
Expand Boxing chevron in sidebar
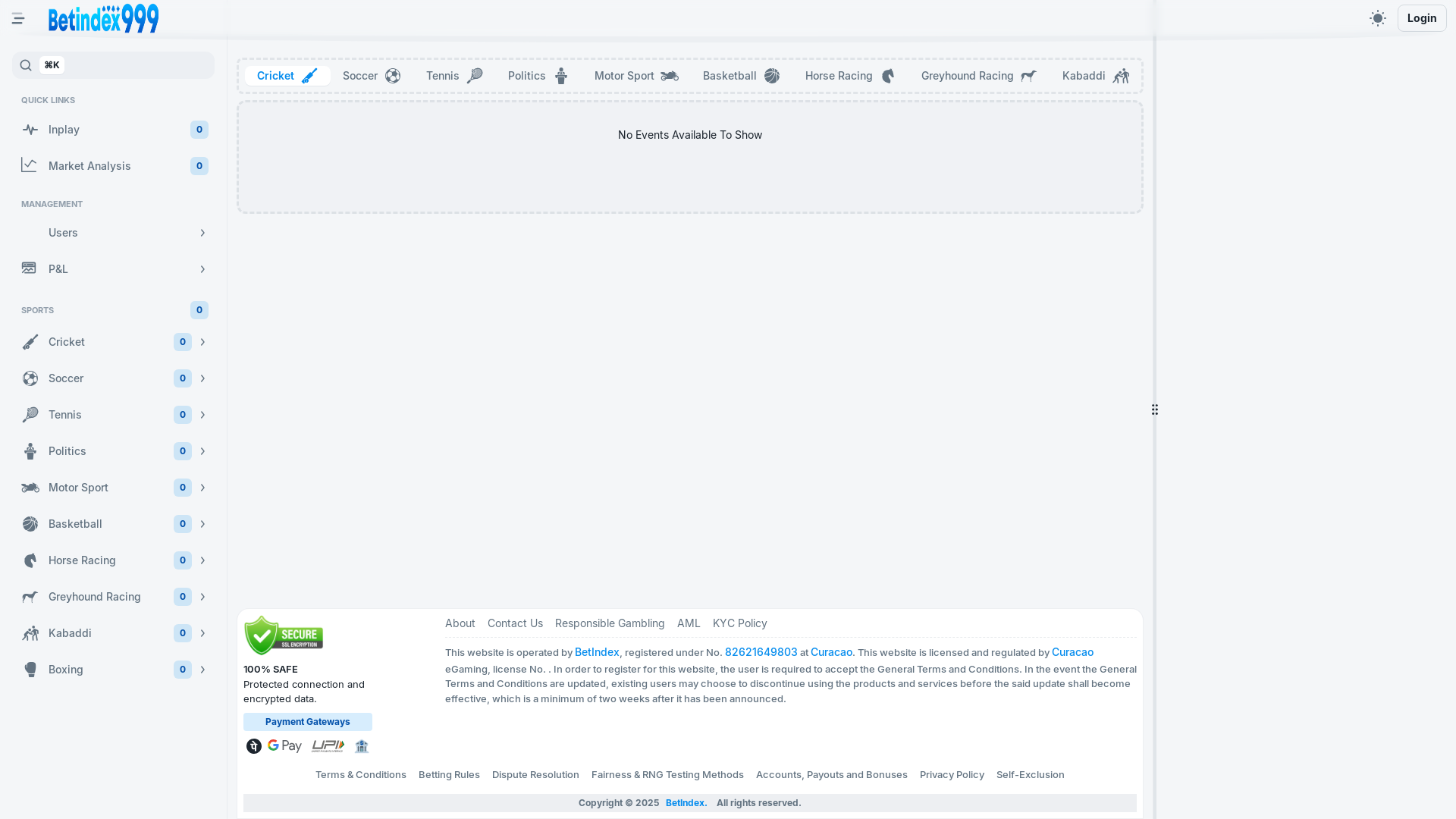(x=202, y=670)
